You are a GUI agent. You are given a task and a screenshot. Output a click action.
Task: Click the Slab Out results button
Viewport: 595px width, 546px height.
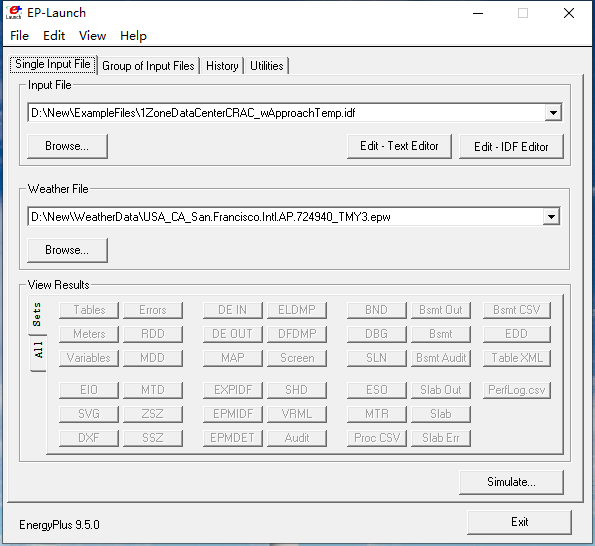pos(441,390)
